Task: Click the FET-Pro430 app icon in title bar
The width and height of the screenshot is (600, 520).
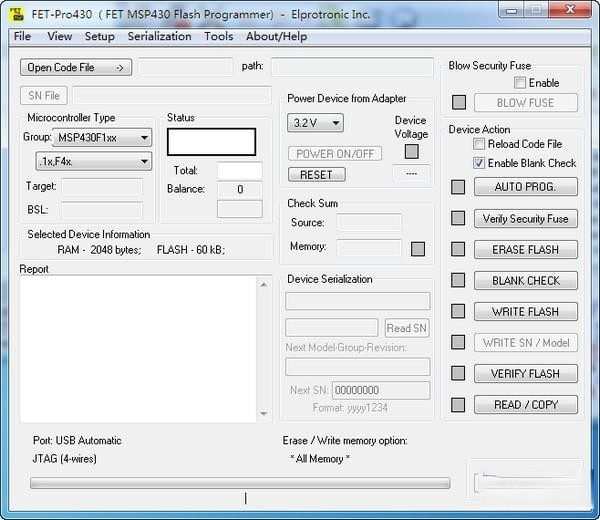Action: tap(17, 14)
